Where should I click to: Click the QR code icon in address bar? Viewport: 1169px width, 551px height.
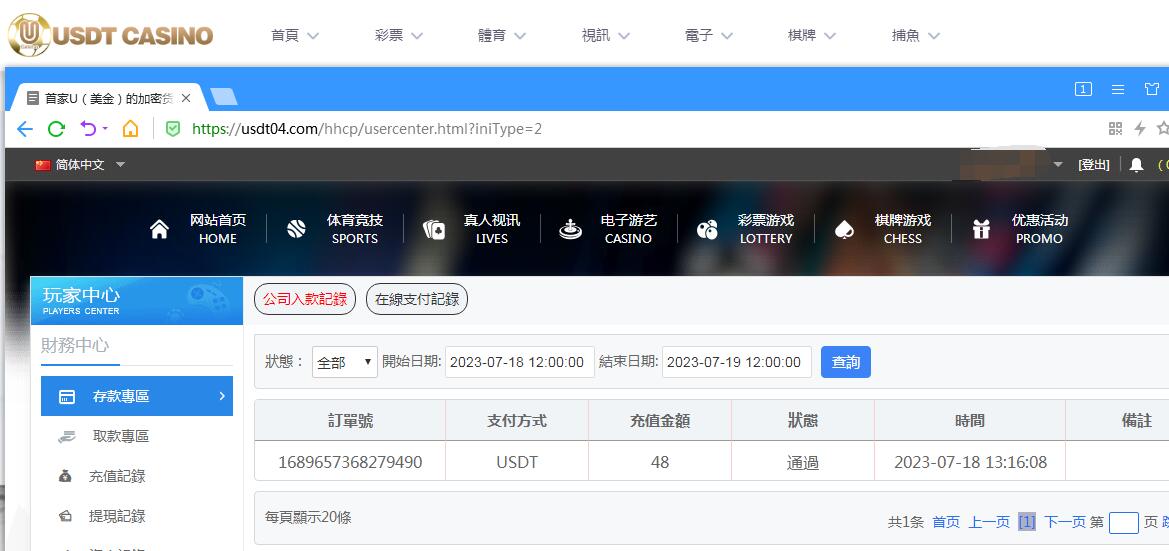(1116, 129)
